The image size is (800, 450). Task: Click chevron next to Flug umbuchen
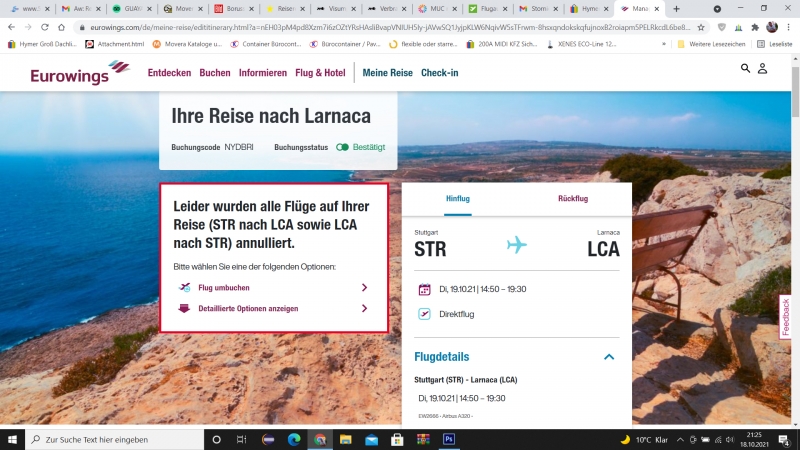pos(364,288)
